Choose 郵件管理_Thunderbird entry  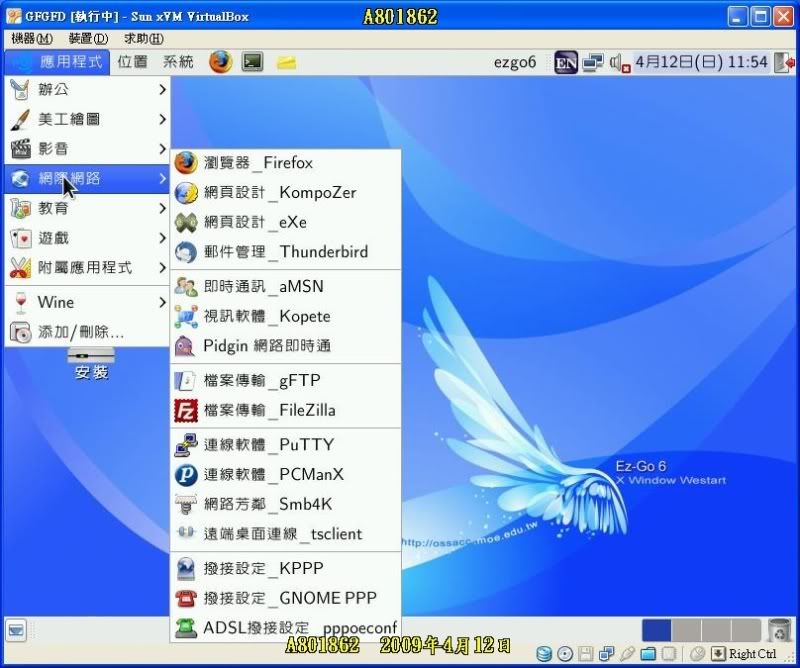(285, 252)
